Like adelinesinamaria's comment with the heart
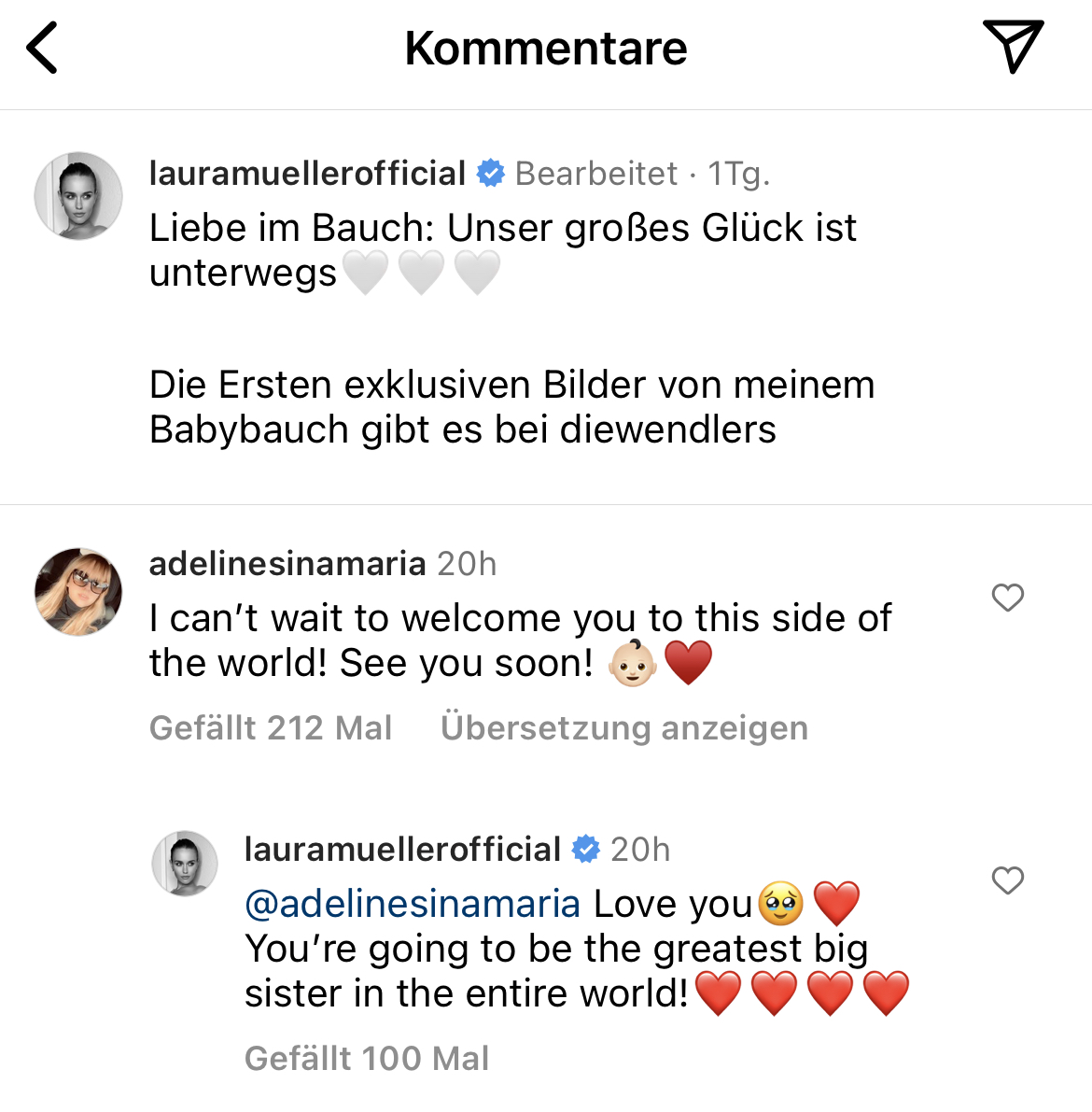The image size is (1092, 1112). [1007, 598]
